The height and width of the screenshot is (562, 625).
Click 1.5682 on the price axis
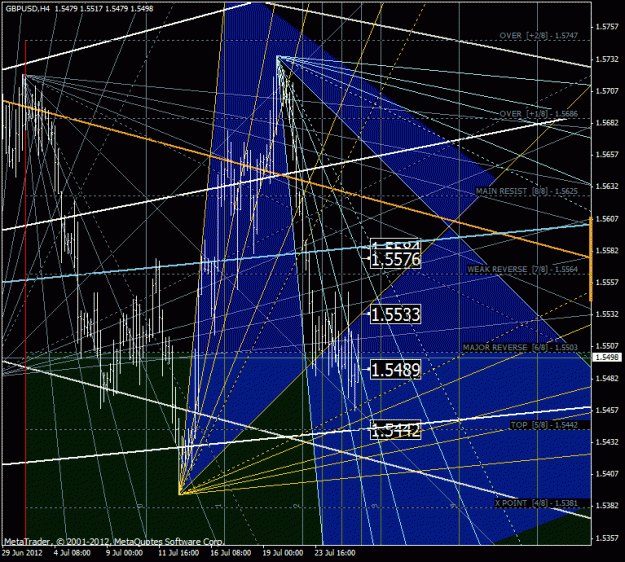607,123
